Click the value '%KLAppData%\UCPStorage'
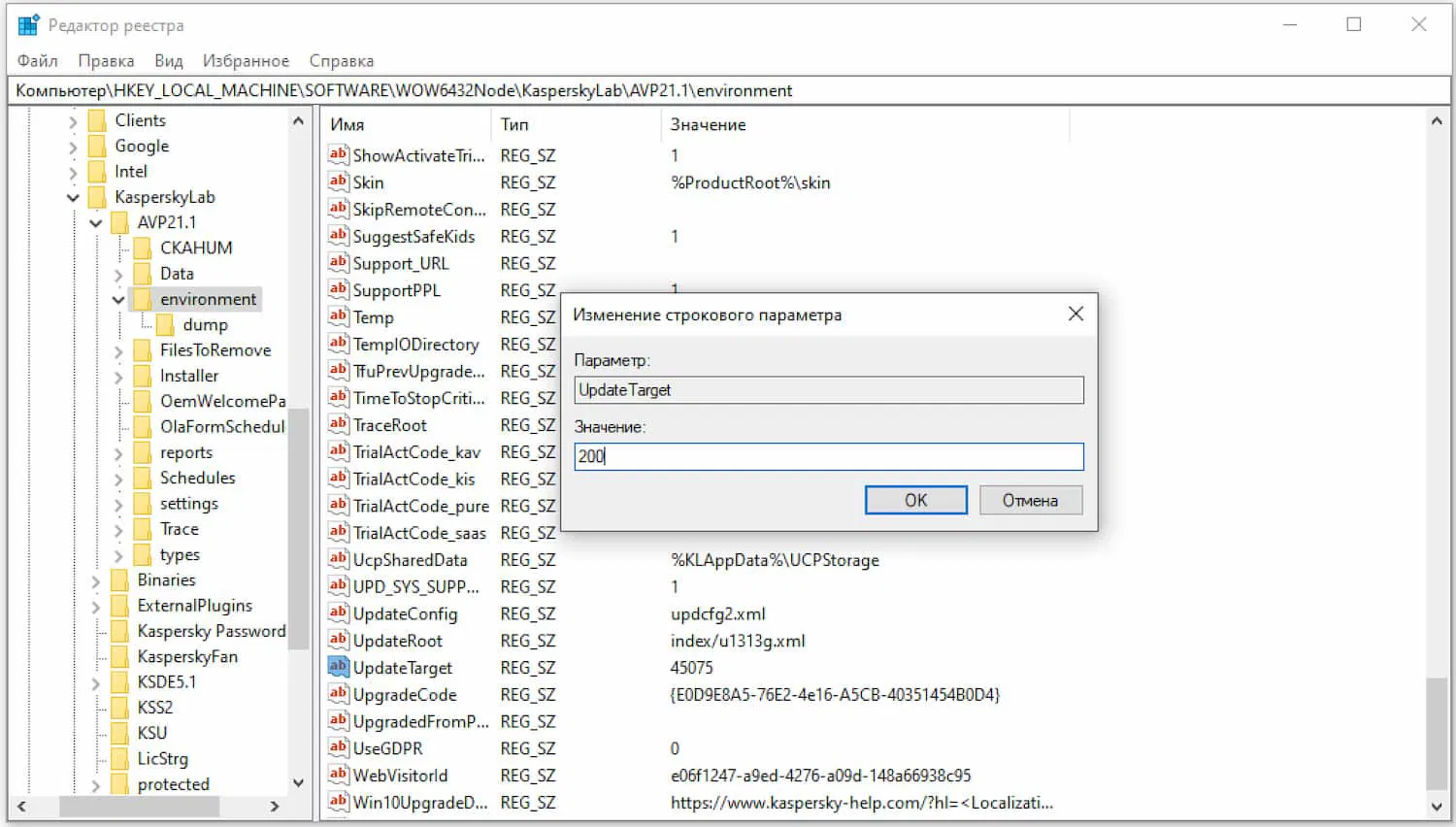 [775, 560]
